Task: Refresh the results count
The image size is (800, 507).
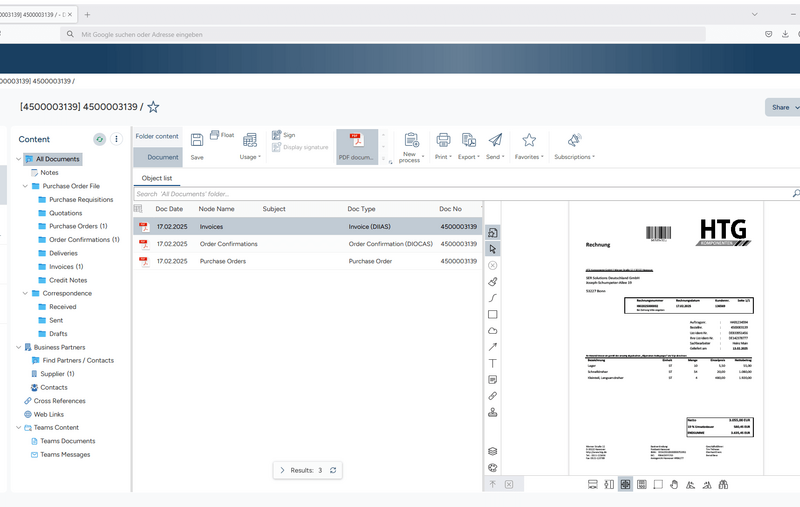Action: (x=333, y=470)
